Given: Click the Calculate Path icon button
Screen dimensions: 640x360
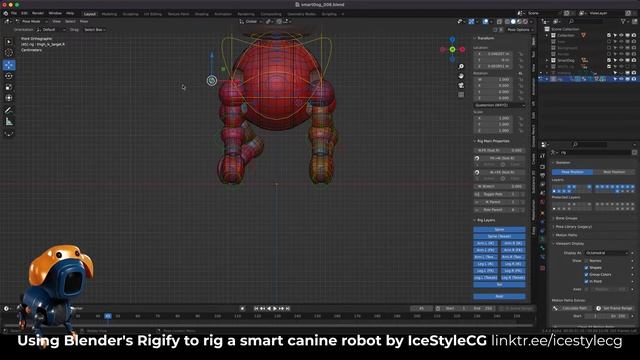Looking at the screenshot, I should [556, 308].
